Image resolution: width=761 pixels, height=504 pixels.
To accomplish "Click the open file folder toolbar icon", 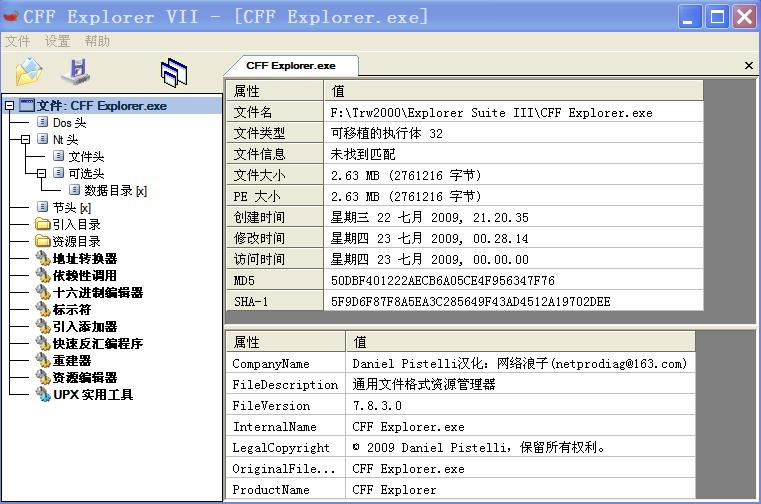I will tap(29, 72).
